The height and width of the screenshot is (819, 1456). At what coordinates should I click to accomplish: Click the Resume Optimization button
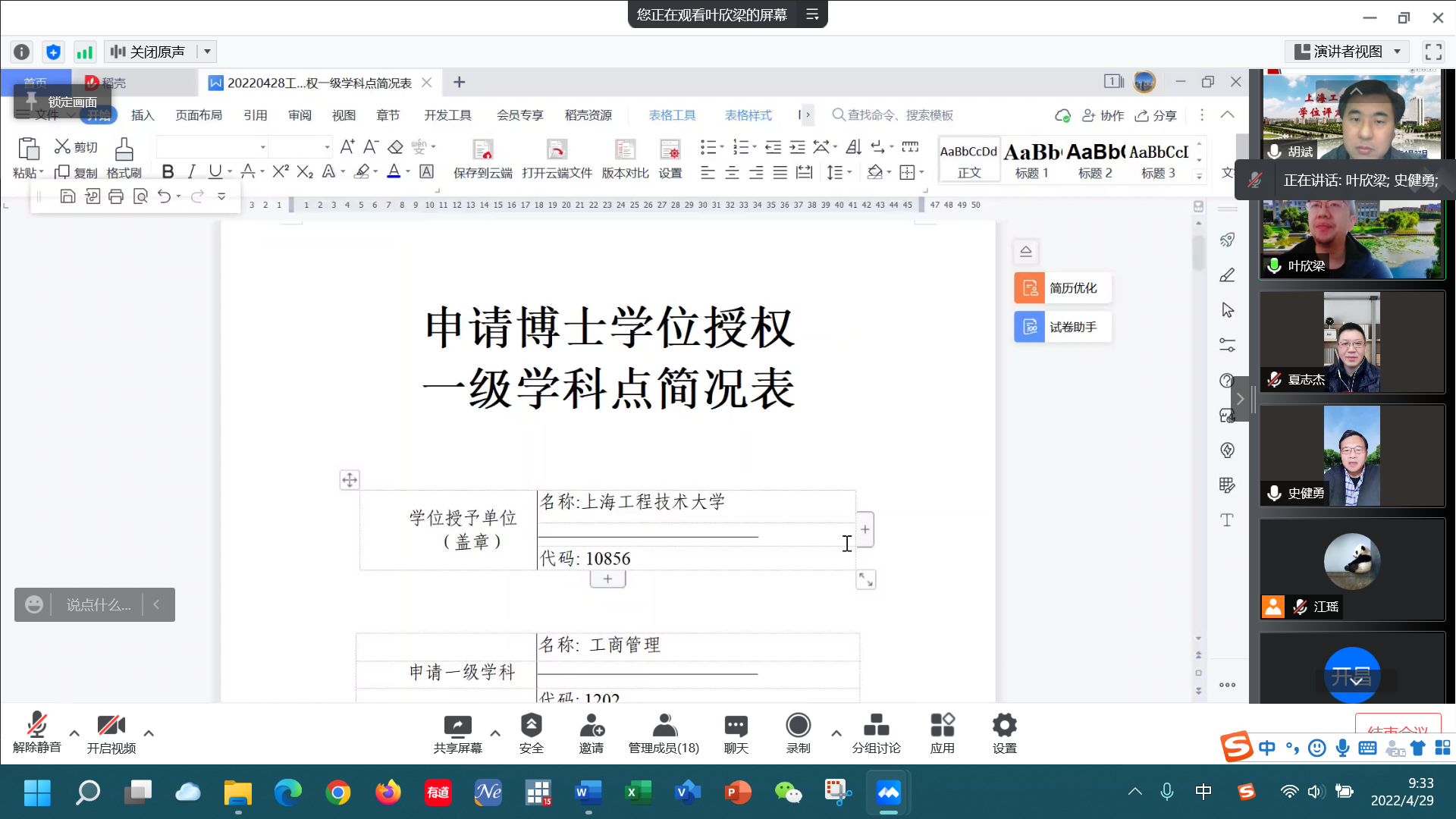1062,288
